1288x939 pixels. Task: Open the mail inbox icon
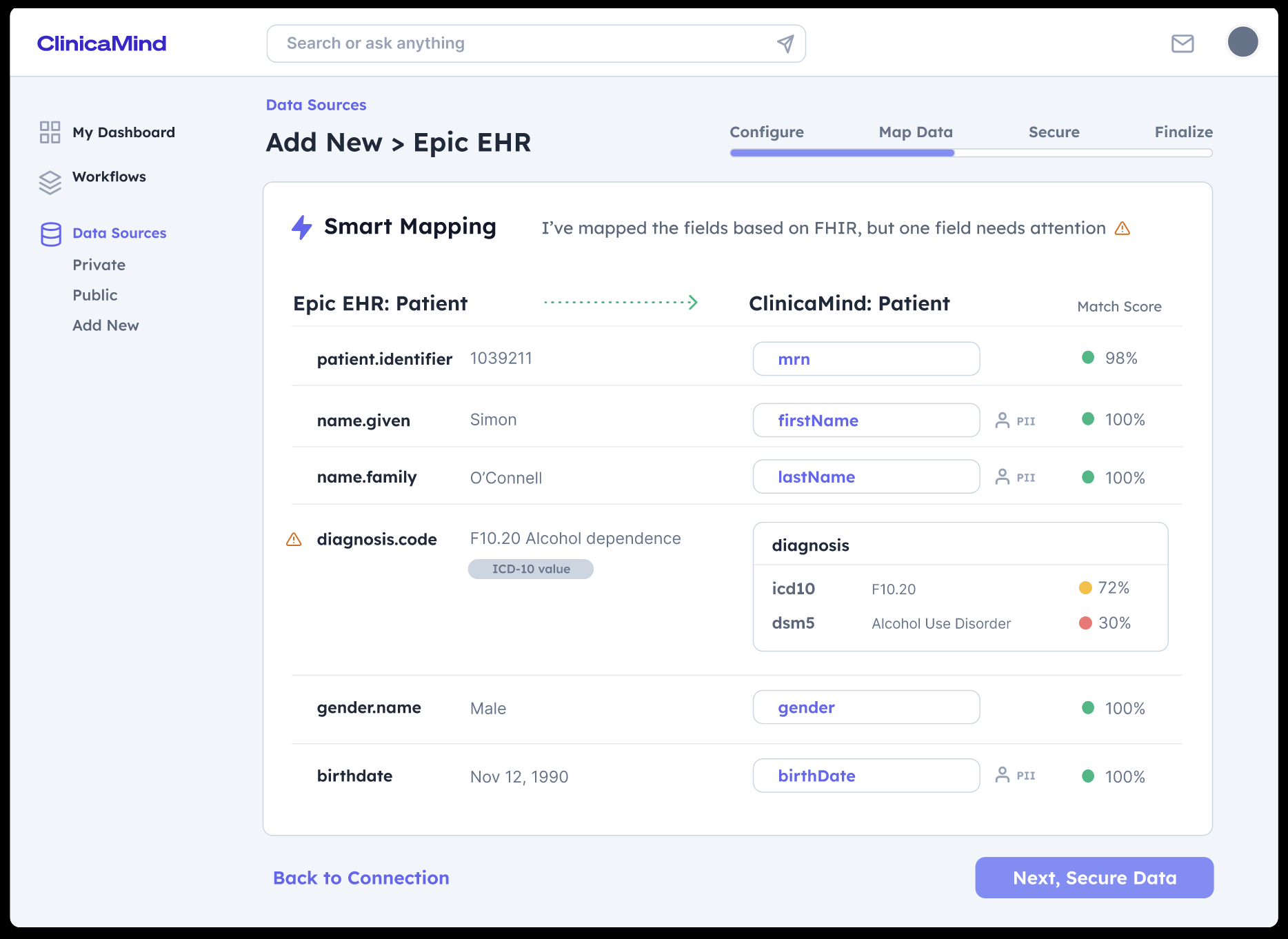pos(1183,43)
